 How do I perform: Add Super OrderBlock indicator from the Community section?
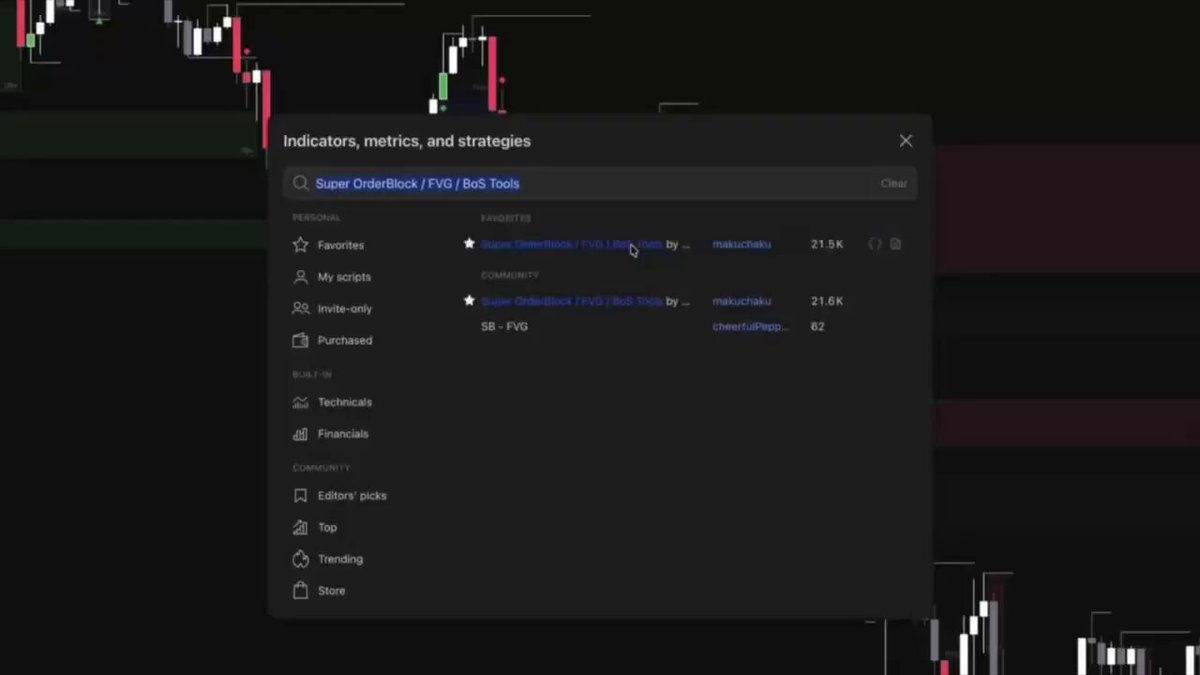(x=586, y=301)
